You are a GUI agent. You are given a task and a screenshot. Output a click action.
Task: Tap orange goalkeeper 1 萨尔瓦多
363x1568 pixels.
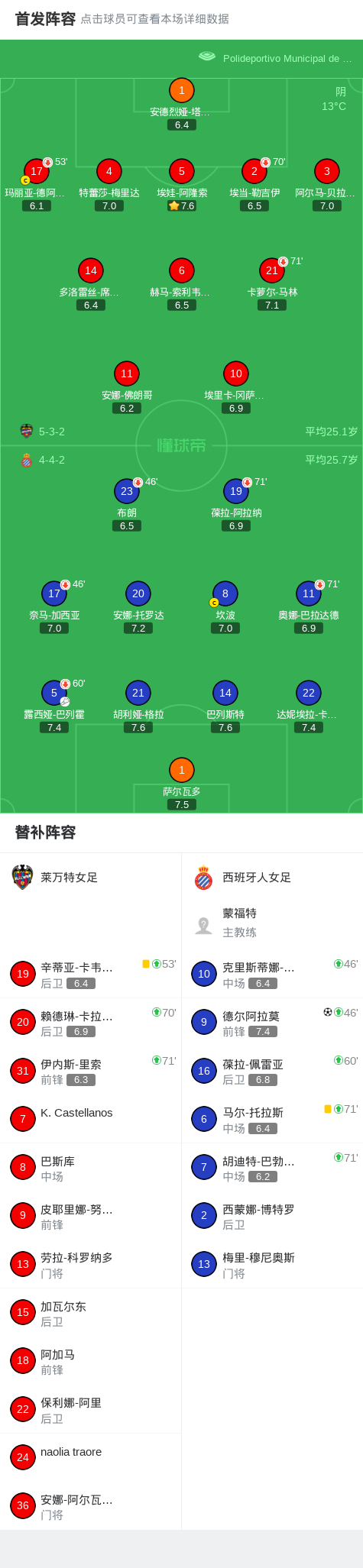pyautogui.click(x=181, y=770)
